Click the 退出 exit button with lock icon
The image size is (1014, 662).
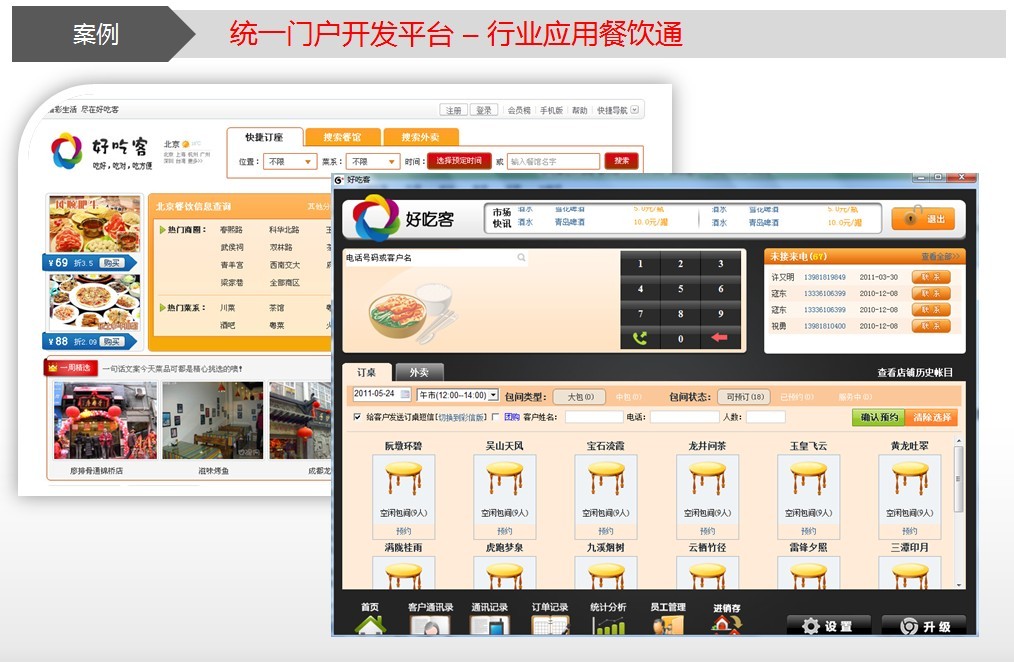pos(923,219)
